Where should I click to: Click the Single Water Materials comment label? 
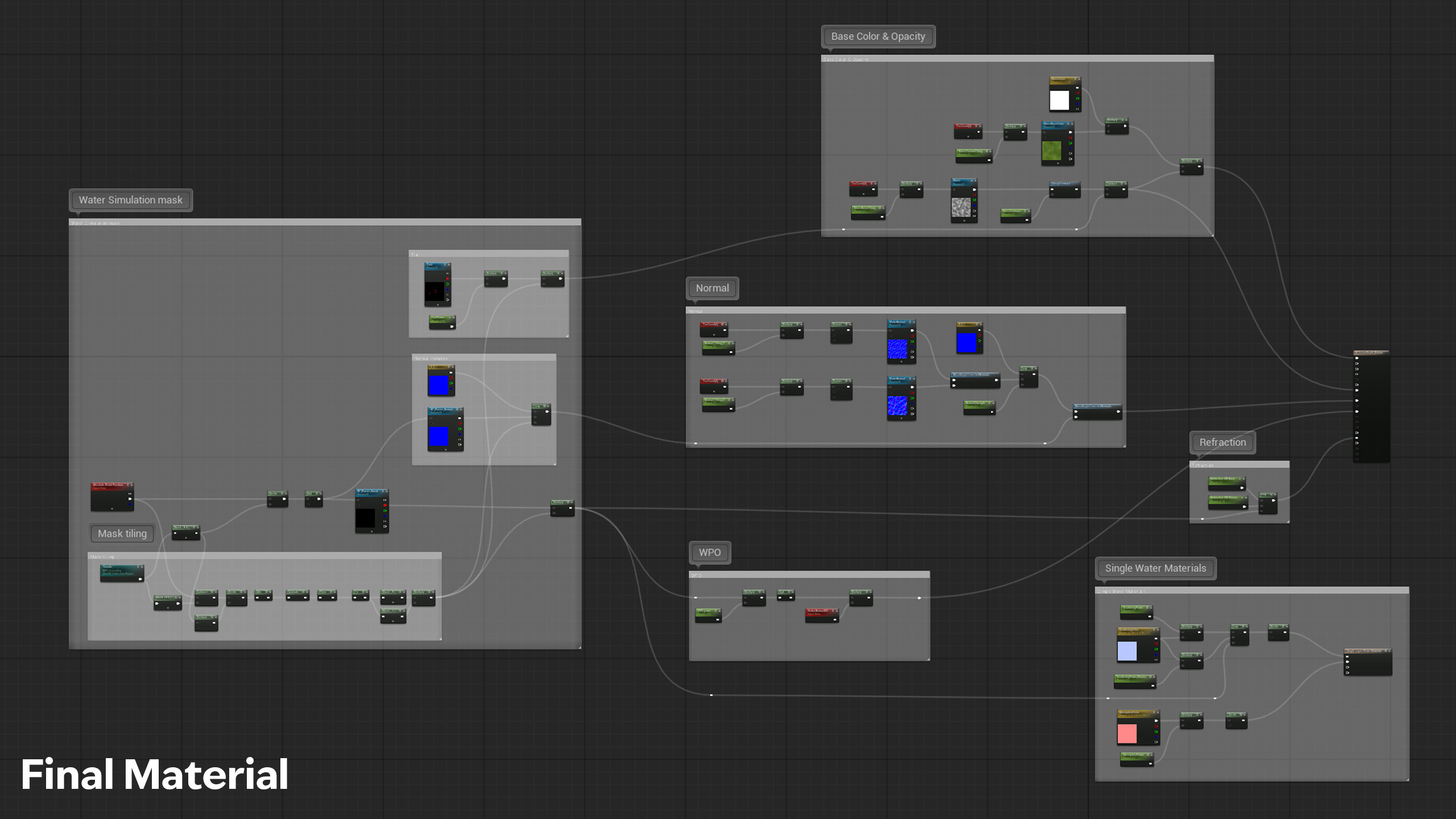pyautogui.click(x=1155, y=568)
